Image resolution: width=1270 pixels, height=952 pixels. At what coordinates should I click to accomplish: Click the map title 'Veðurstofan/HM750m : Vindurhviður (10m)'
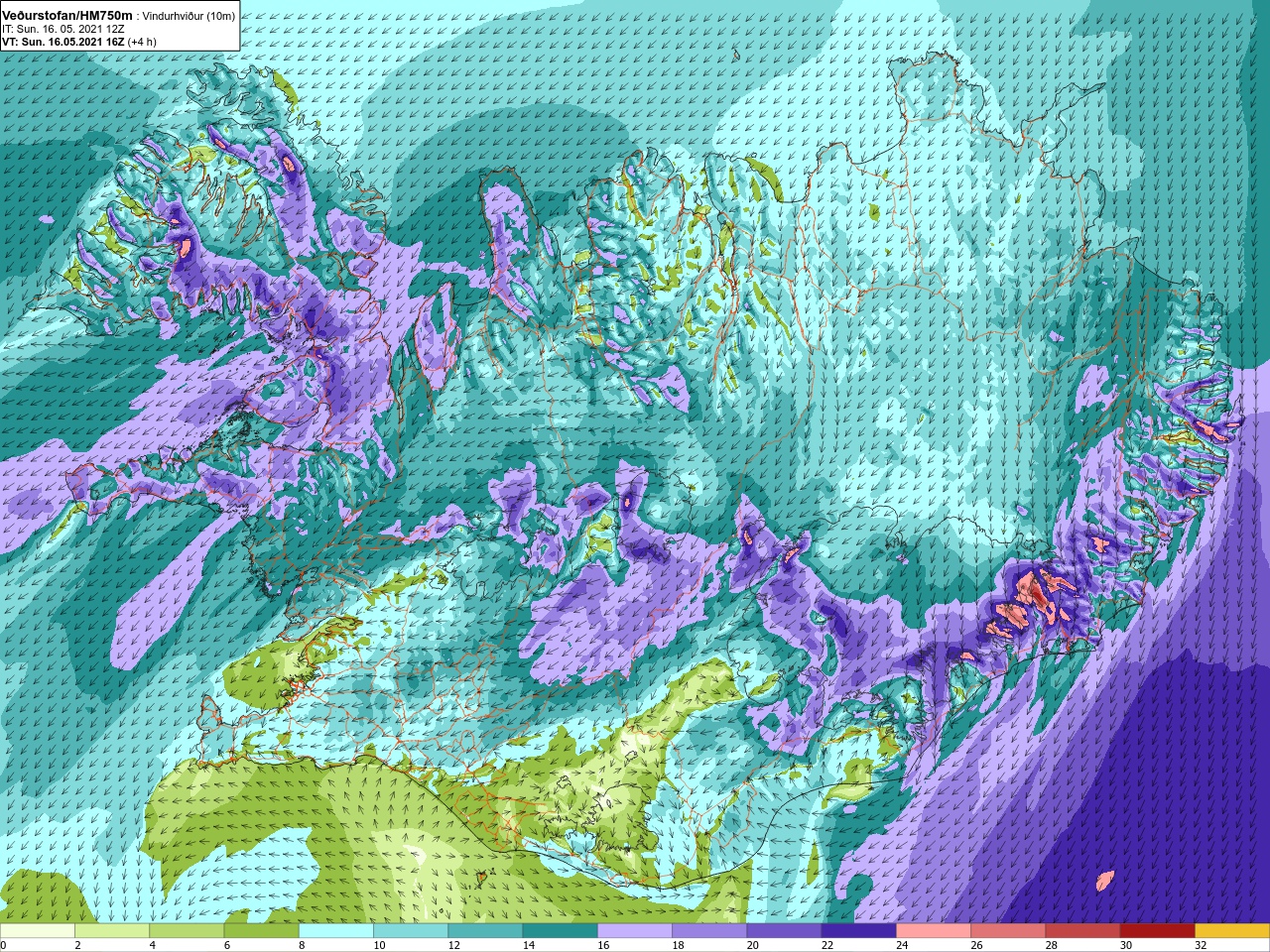(119, 16)
